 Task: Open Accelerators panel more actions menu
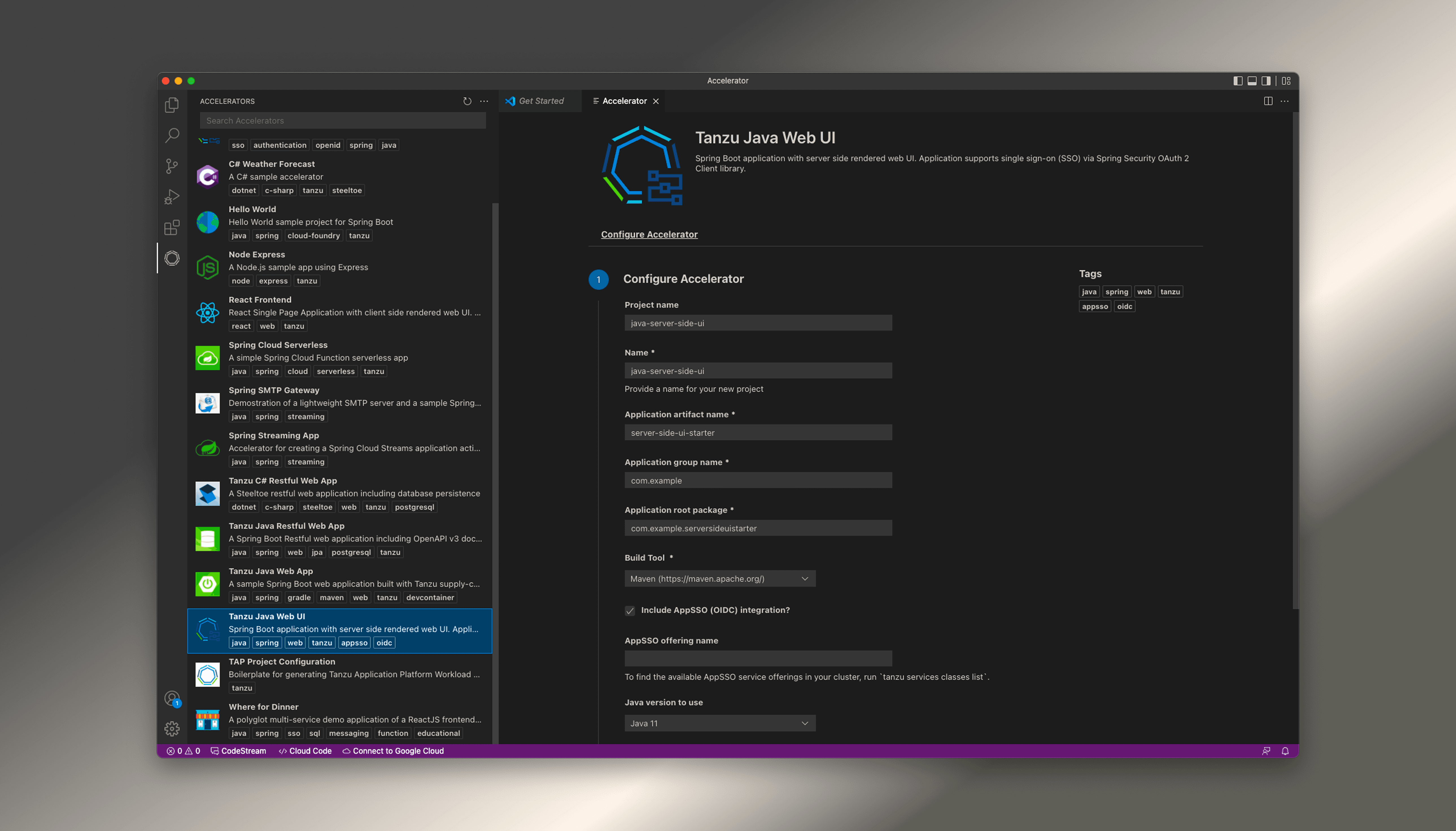[484, 101]
